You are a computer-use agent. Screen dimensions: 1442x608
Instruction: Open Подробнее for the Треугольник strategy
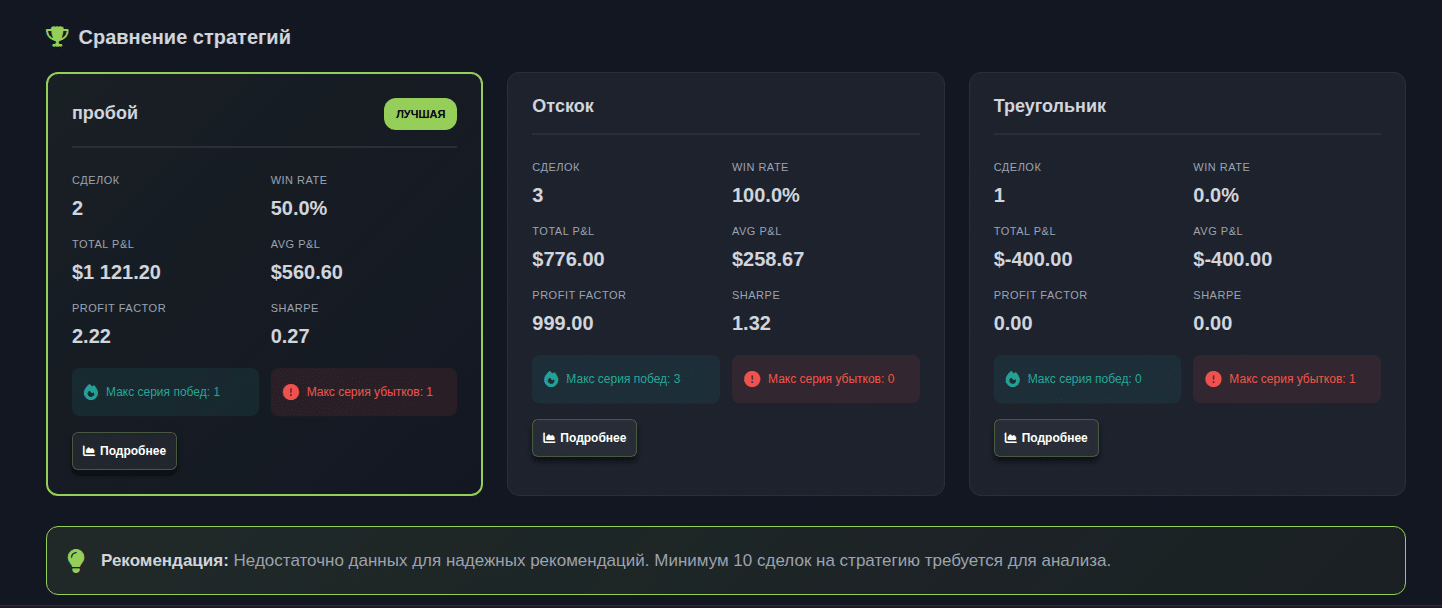coord(1046,438)
